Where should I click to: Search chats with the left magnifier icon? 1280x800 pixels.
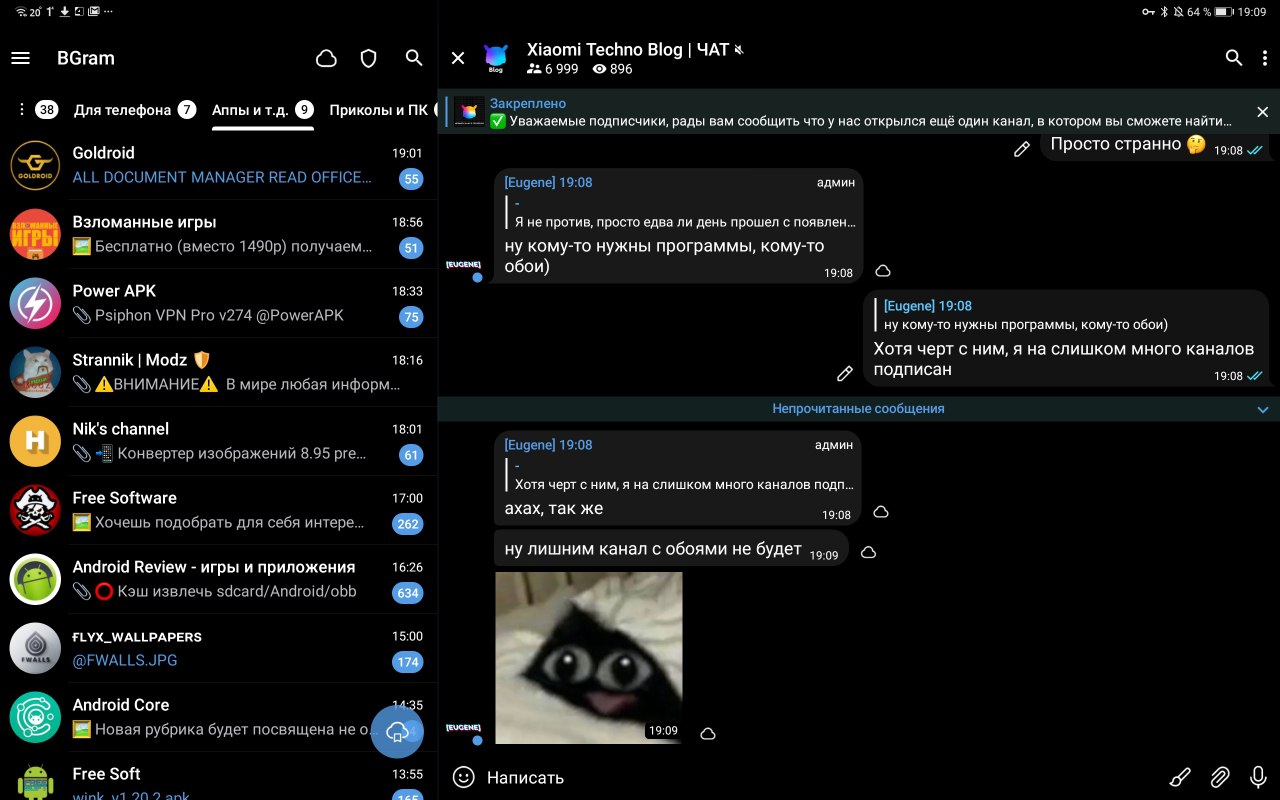coord(414,58)
